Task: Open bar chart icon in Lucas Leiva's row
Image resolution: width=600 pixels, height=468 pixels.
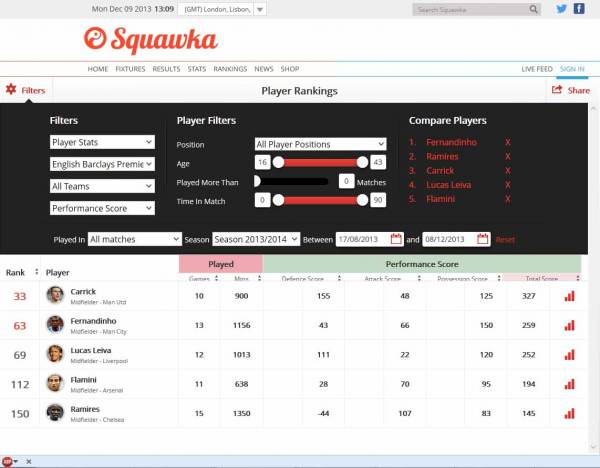Action: [x=570, y=355]
